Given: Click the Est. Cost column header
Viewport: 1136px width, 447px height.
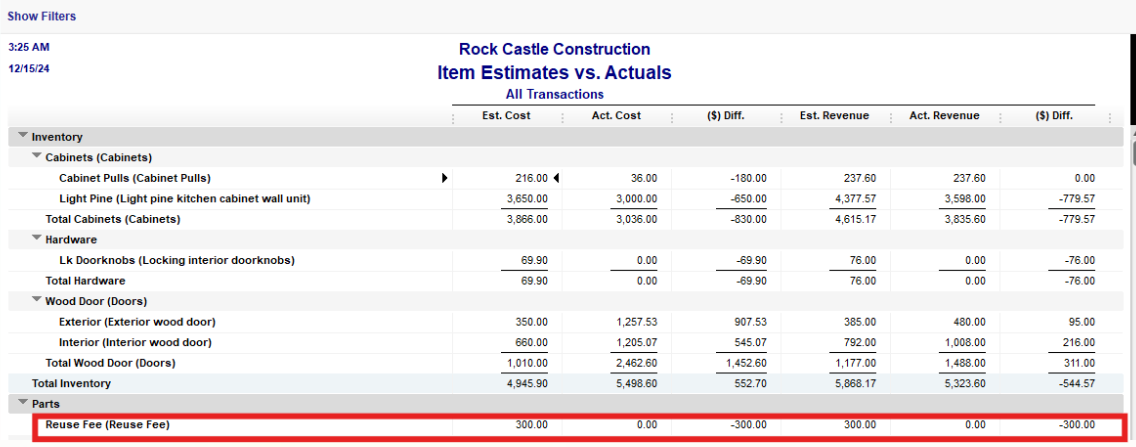Looking at the screenshot, I should (x=506, y=116).
